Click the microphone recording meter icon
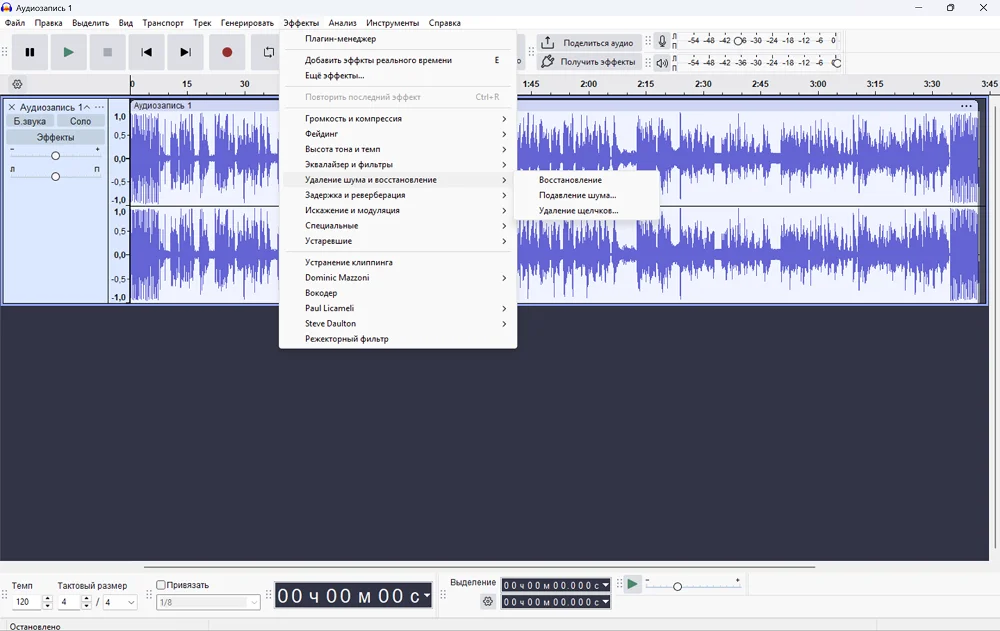This screenshot has height=631, width=1000. [662, 42]
